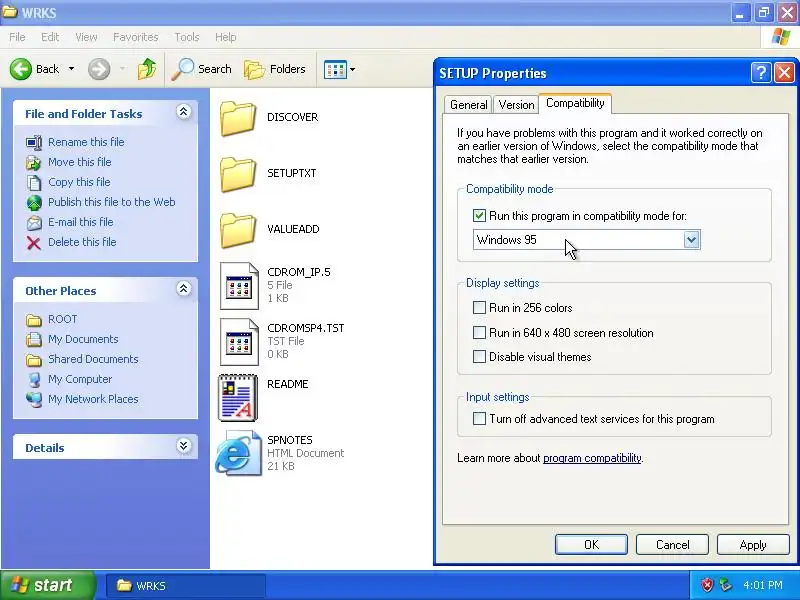Select the CDROM_IP.5 file icon
The image size is (800, 600).
(x=239, y=286)
